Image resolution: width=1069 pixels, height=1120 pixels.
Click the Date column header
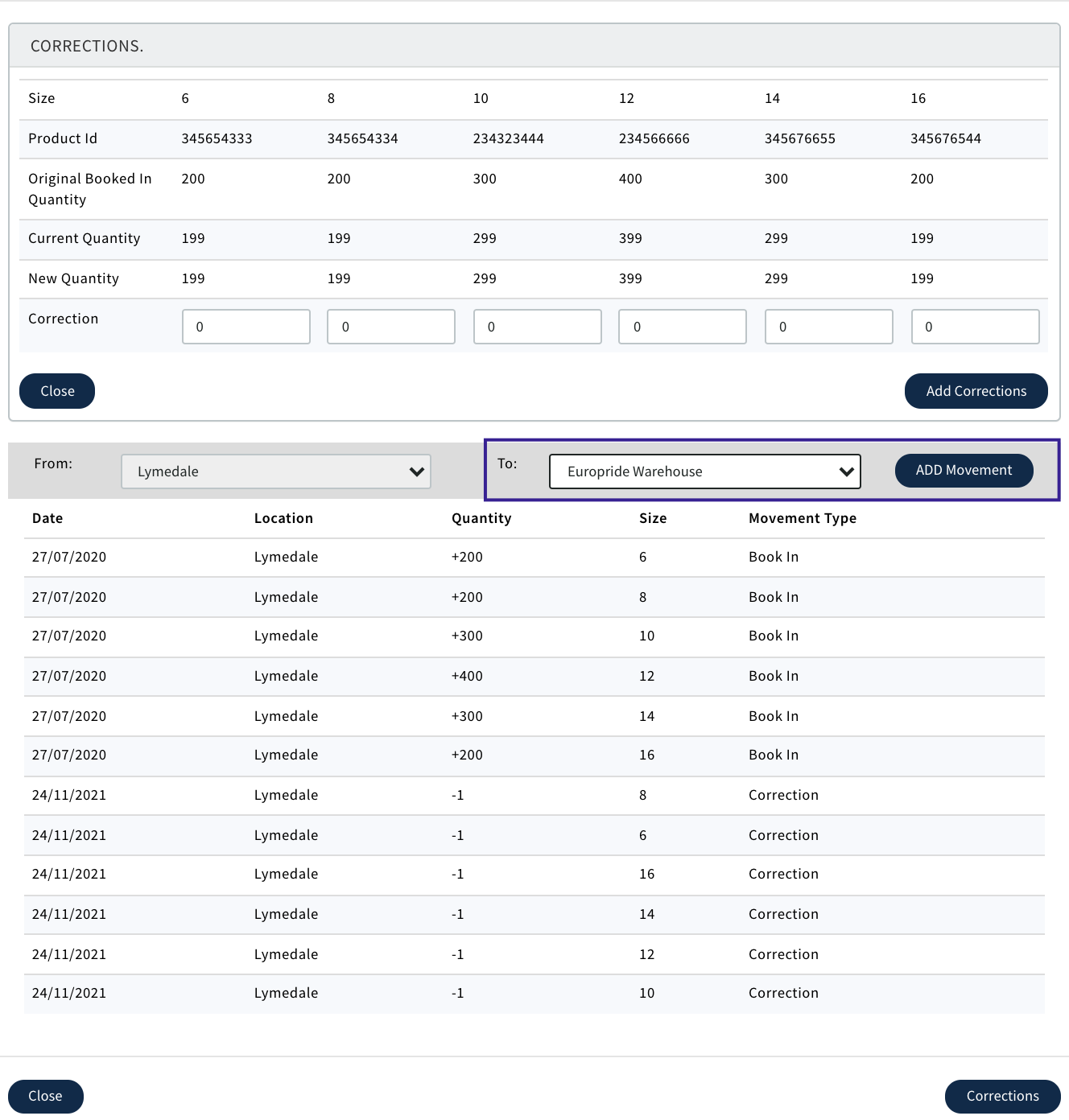47,518
